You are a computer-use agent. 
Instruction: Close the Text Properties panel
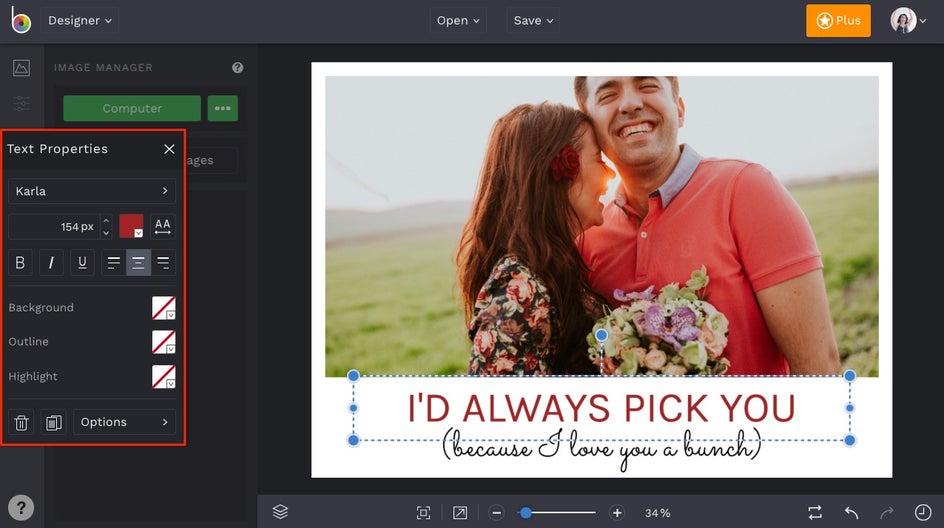point(169,149)
